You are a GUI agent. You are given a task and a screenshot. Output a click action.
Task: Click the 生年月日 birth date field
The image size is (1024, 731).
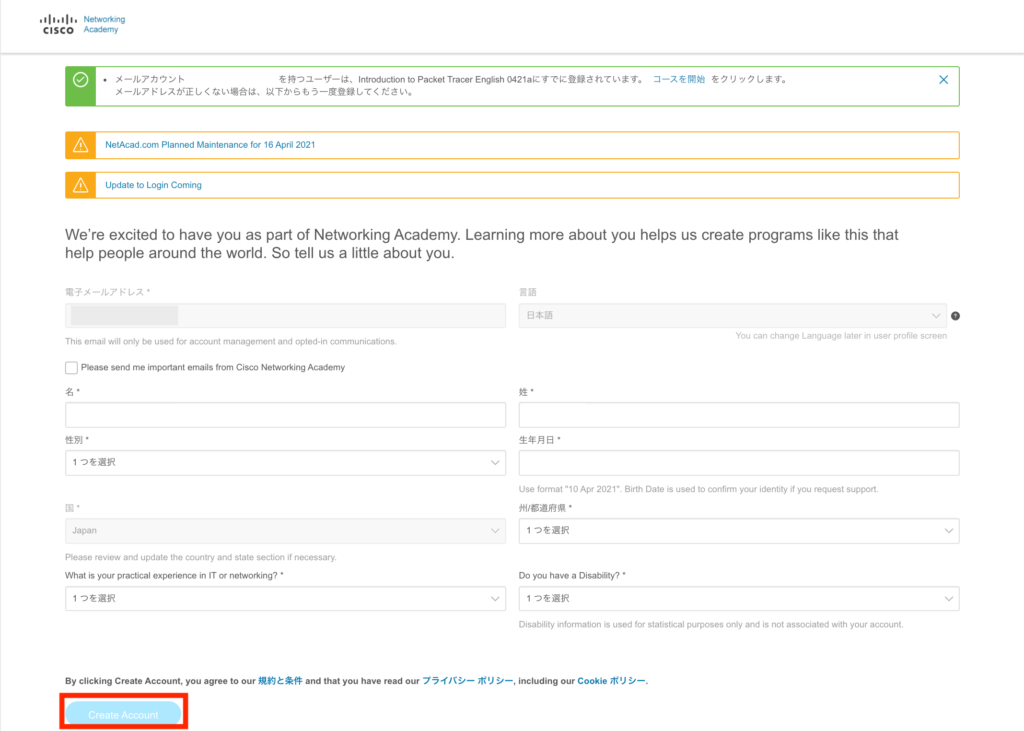pos(739,463)
